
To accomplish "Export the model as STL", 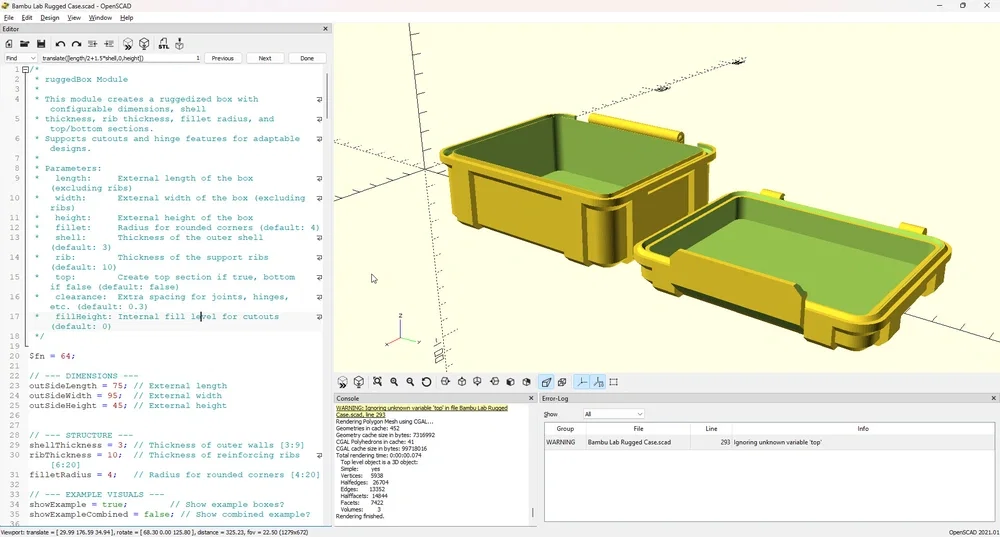I will pos(163,44).
